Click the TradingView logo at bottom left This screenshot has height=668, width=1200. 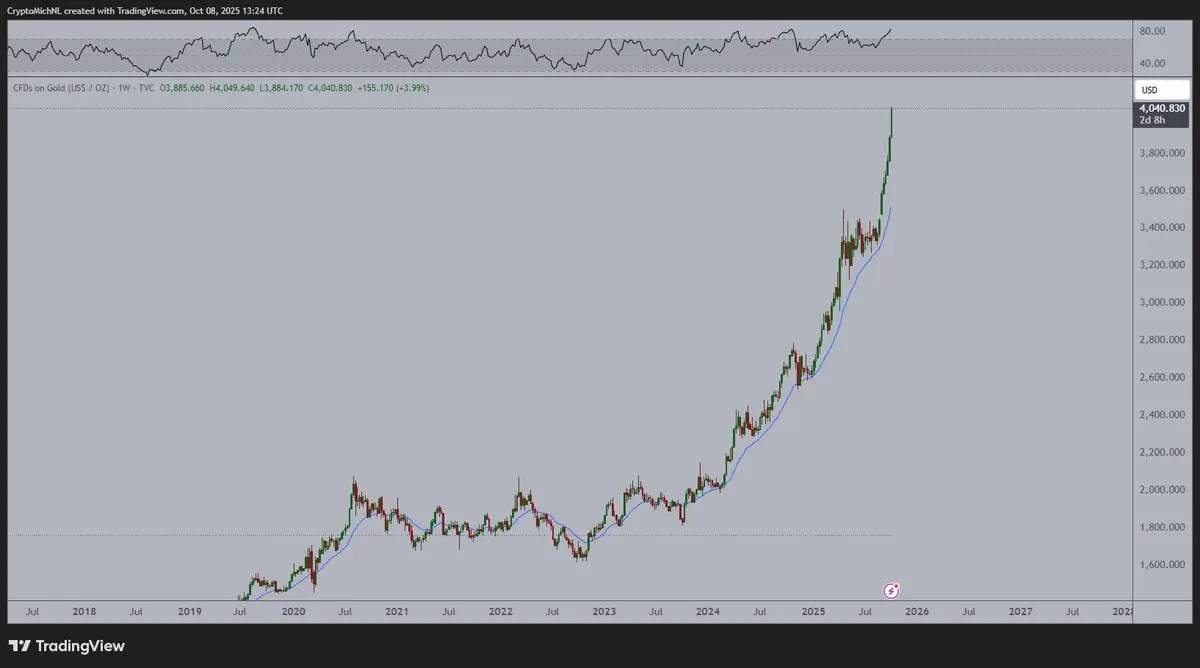(x=68, y=646)
